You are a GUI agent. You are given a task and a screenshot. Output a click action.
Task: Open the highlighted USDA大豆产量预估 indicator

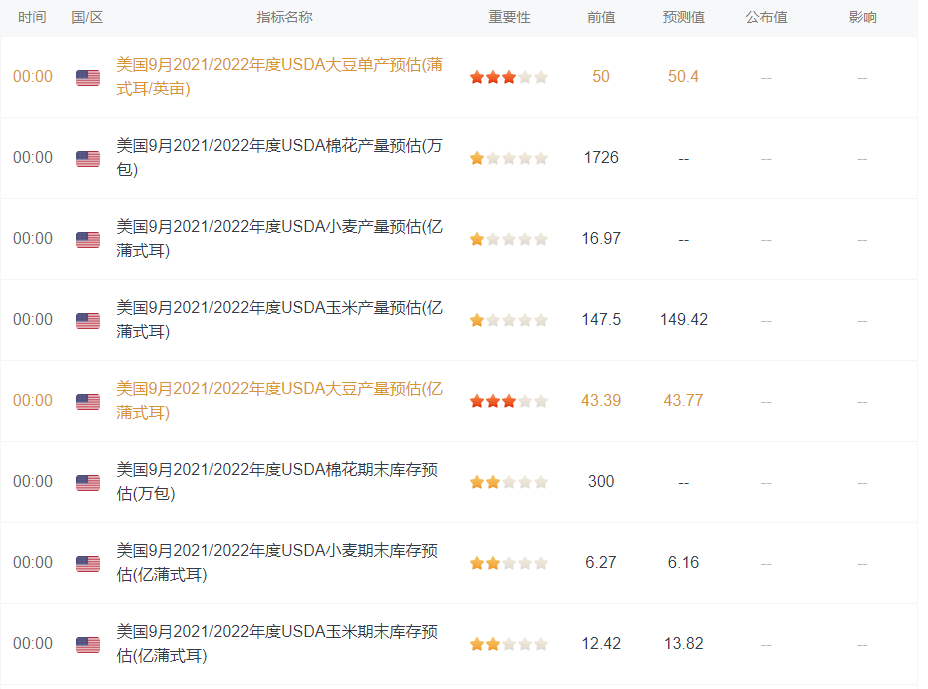(x=279, y=401)
